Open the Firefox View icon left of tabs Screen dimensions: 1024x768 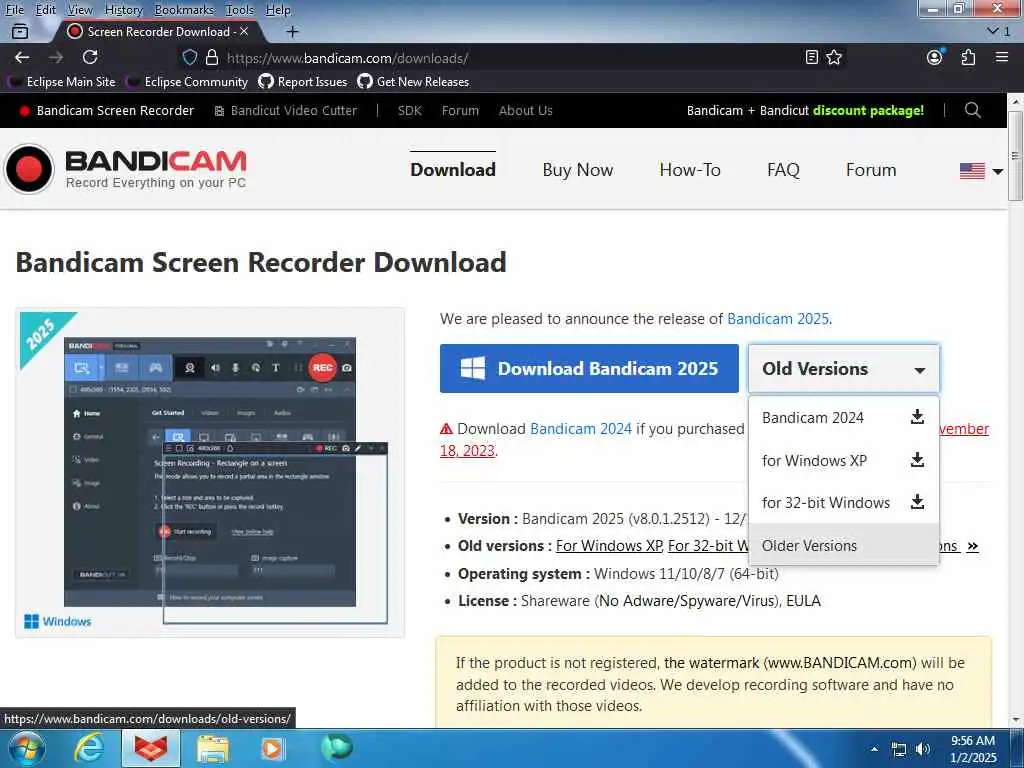tap(20, 31)
